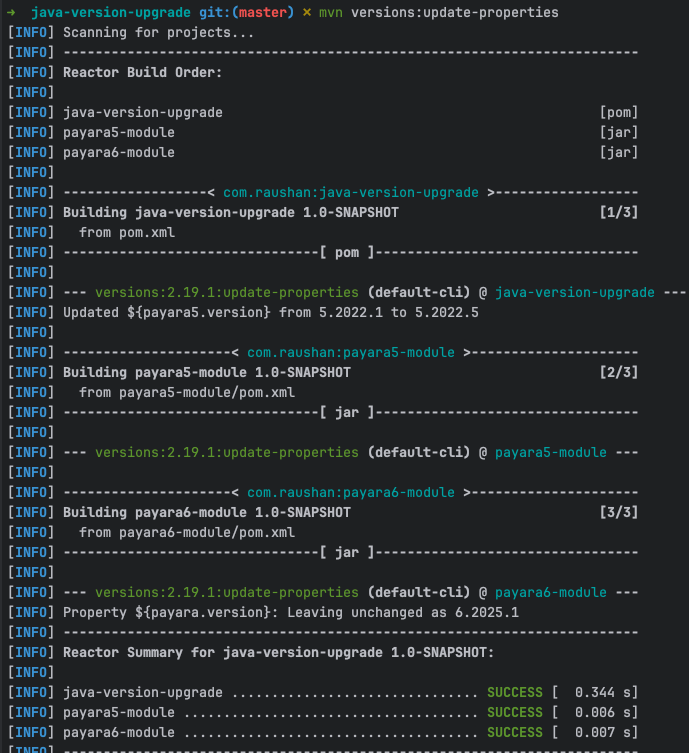Click '0.007 s' build time
Screen dimensions: 689x753
(603, 733)
